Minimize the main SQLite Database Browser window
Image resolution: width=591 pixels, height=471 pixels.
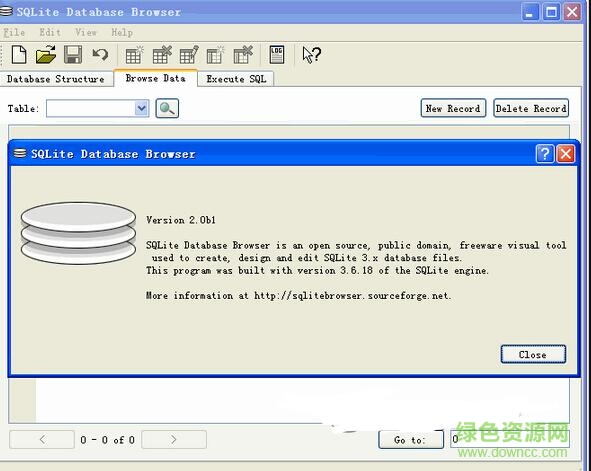pos(530,12)
